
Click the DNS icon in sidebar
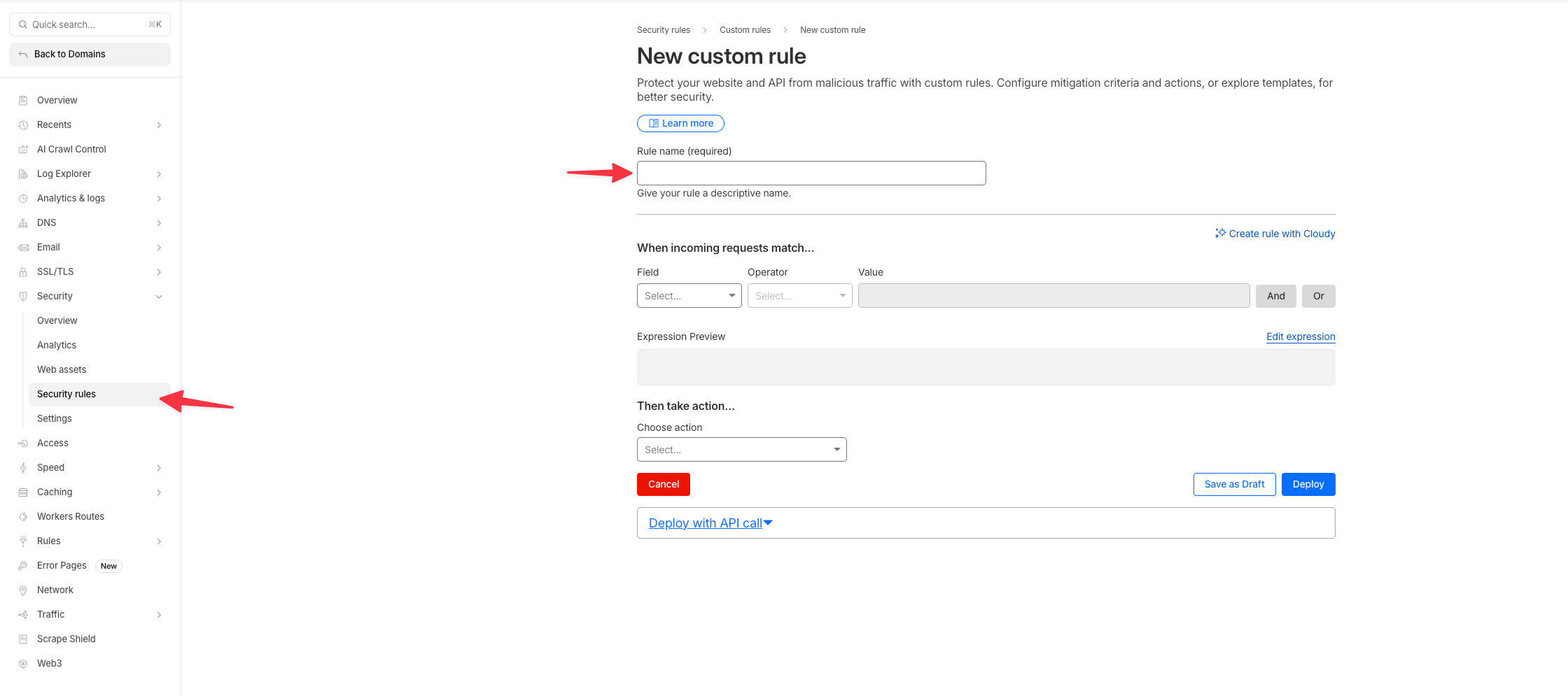click(23, 223)
